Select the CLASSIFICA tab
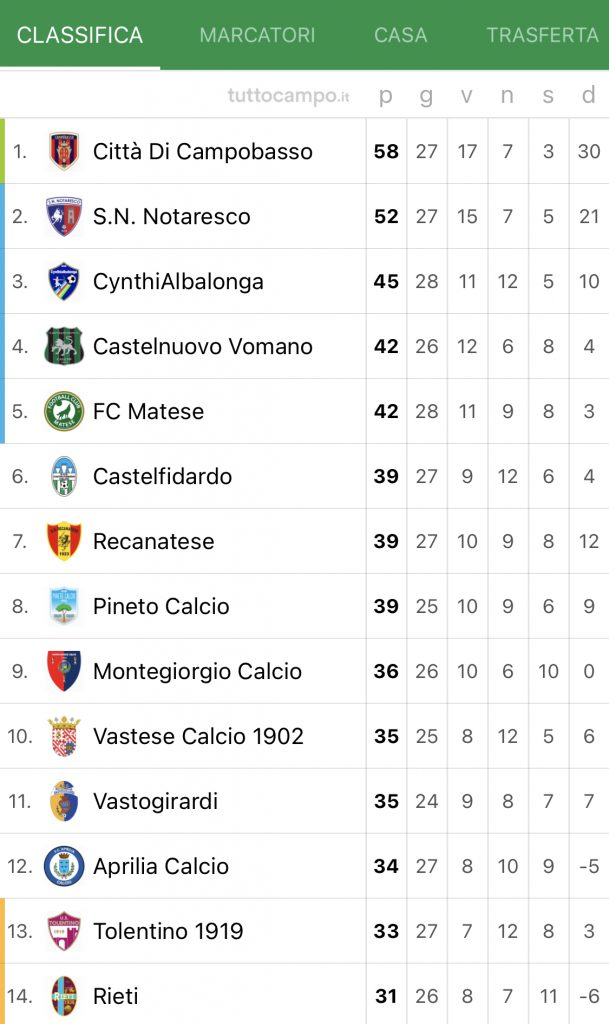609x1024 pixels. 80,35
